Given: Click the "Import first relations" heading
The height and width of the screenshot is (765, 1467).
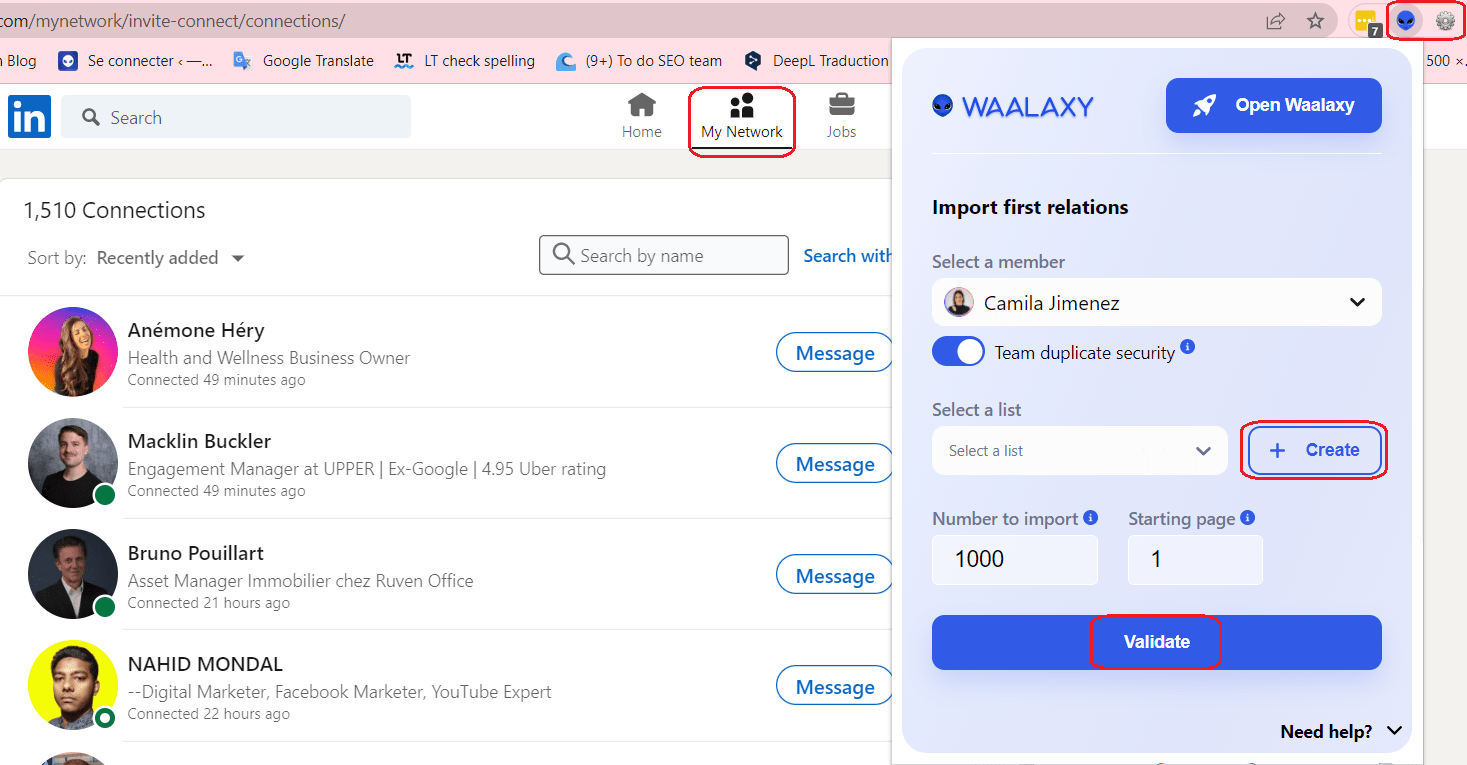Looking at the screenshot, I should coord(1030,207).
